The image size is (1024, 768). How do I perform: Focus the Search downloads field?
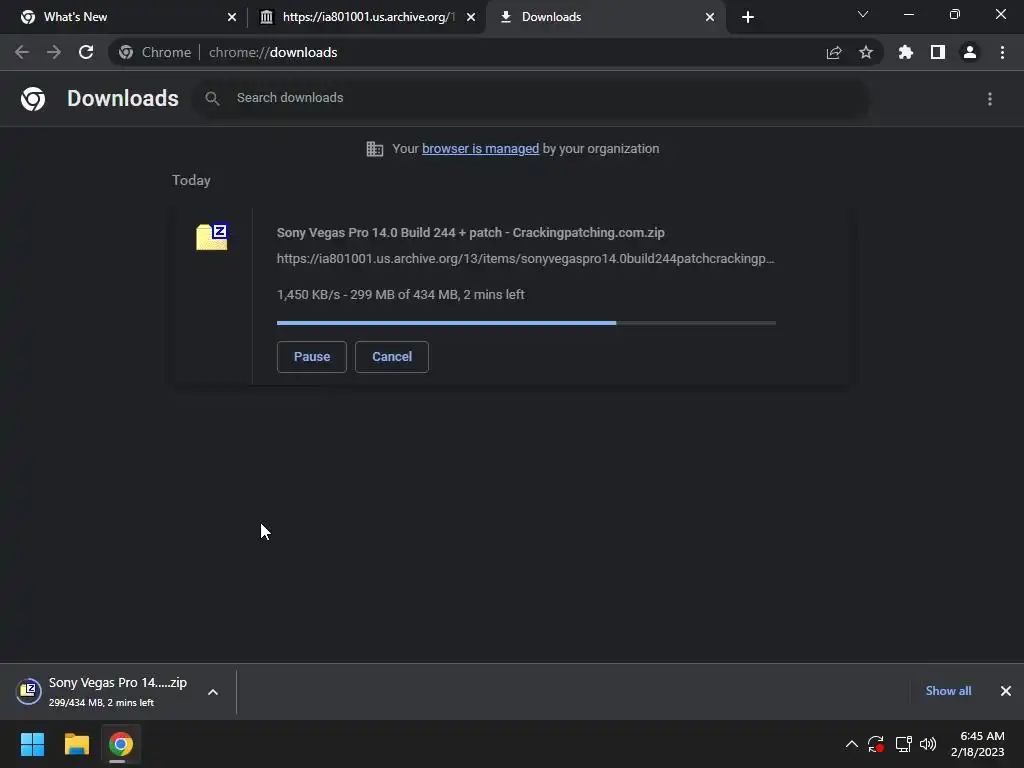(x=532, y=98)
